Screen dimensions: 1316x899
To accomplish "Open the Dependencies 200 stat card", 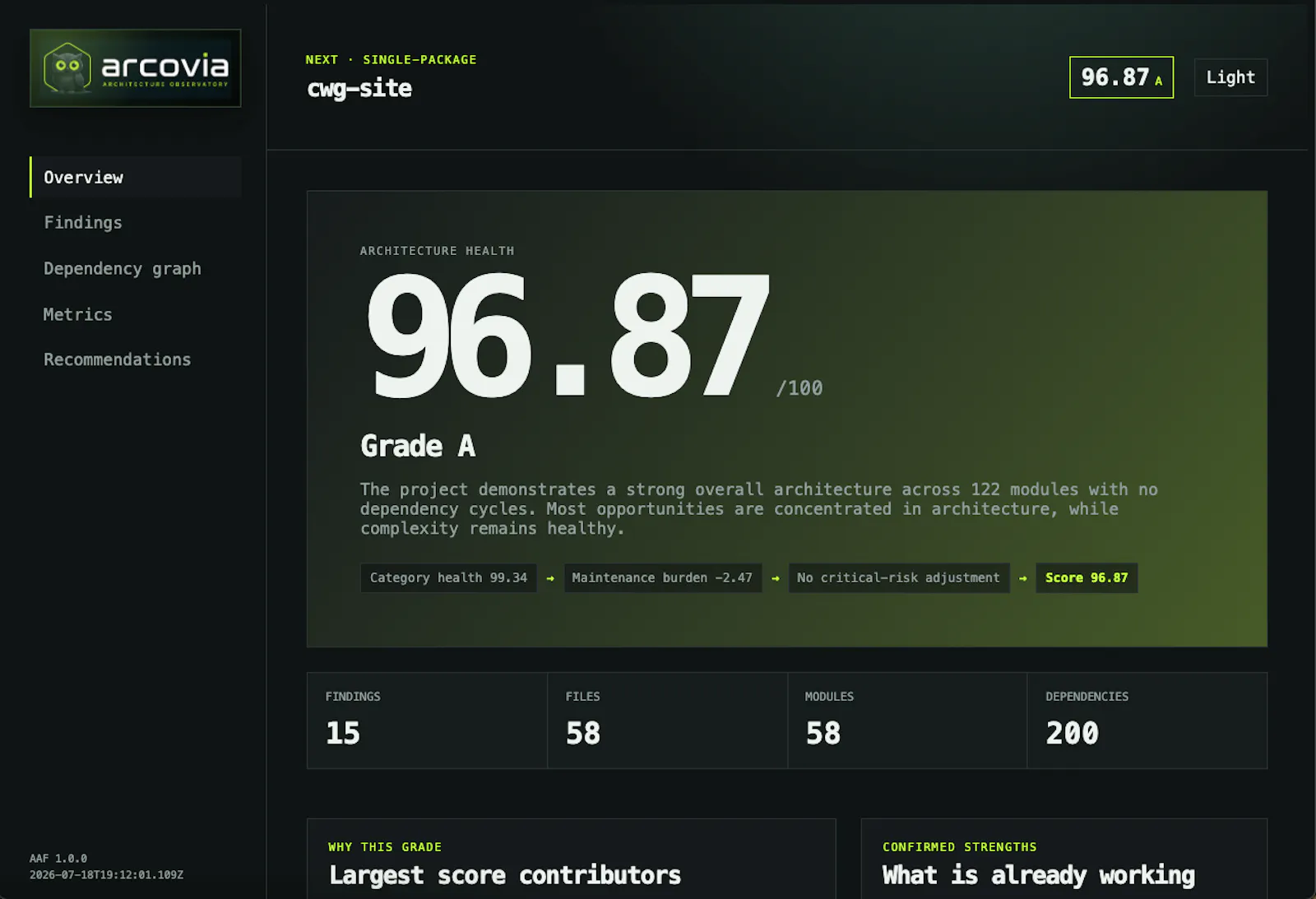I will click(x=1147, y=721).
